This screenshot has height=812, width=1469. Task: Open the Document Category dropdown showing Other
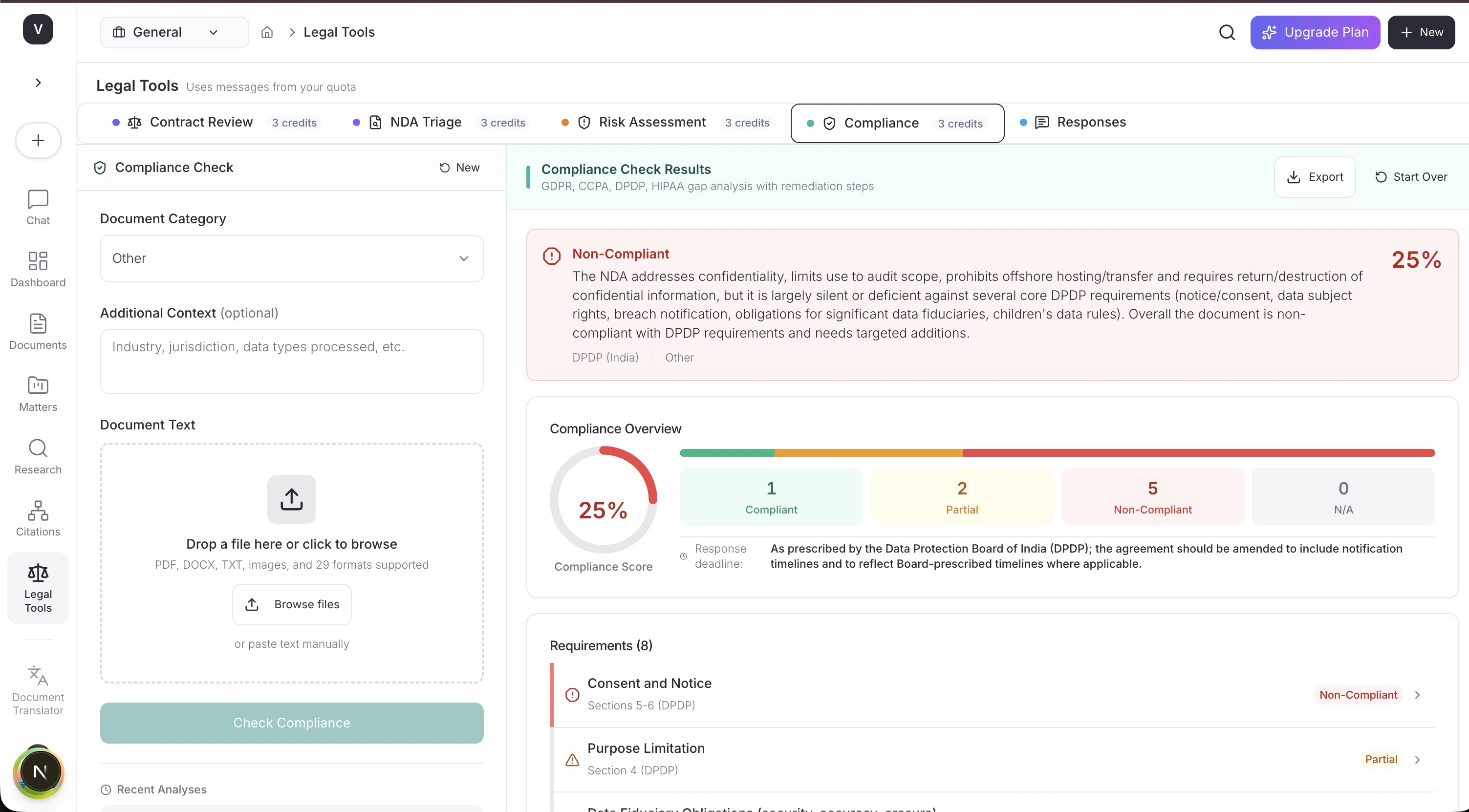(292, 258)
